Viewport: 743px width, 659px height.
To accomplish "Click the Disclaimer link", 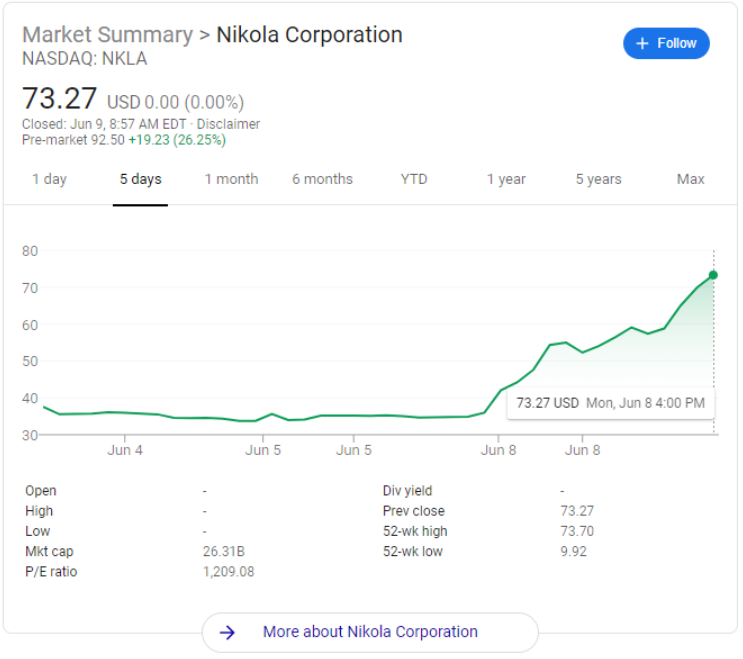I will pos(228,124).
